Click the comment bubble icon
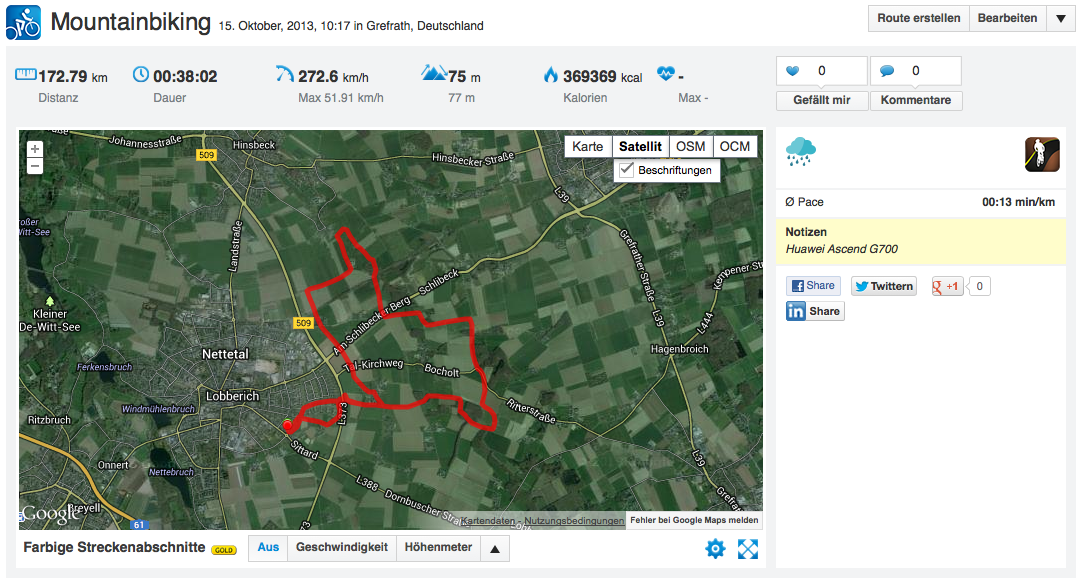This screenshot has width=1091, height=581. click(x=886, y=70)
